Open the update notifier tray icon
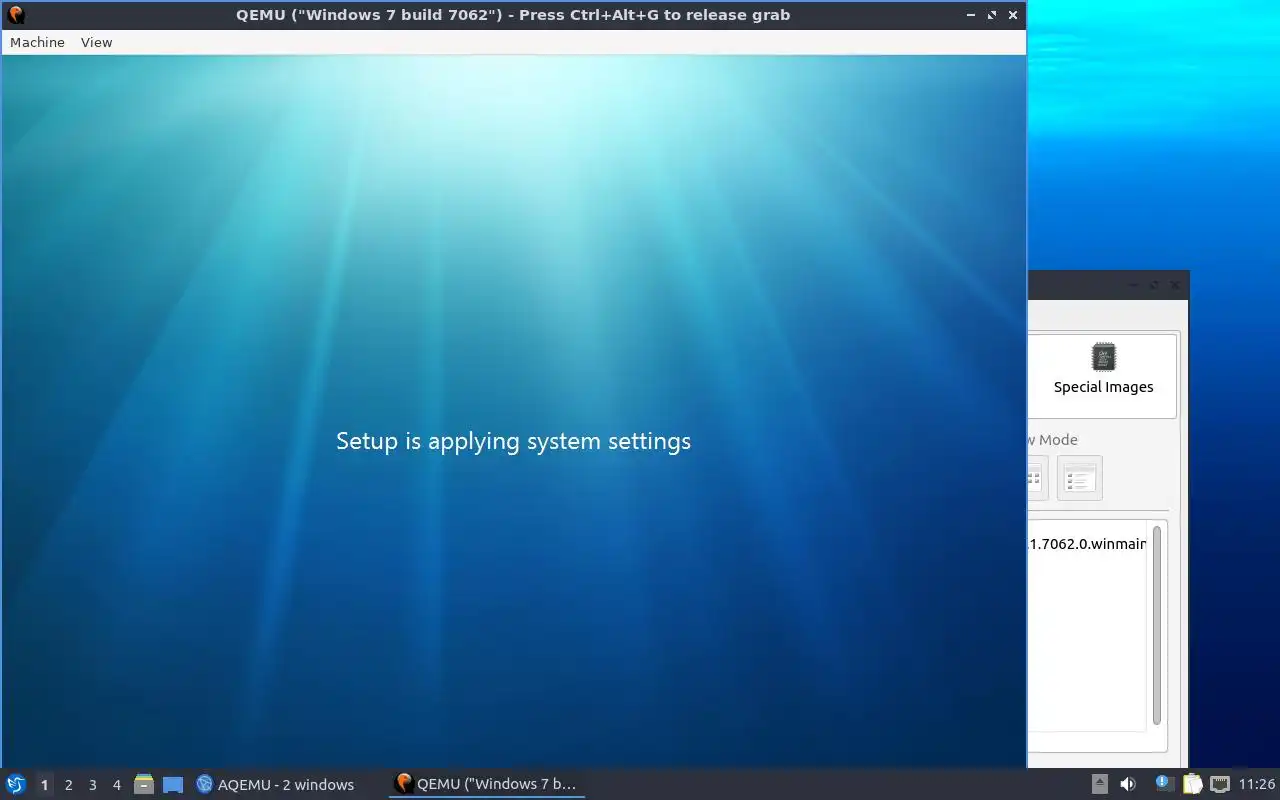 (1163, 783)
